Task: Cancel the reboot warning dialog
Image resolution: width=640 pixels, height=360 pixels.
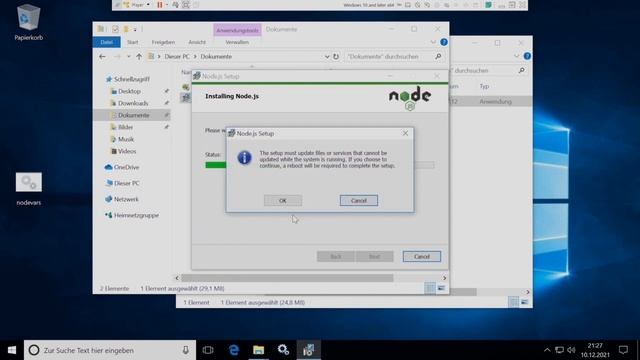Action: click(x=358, y=200)
